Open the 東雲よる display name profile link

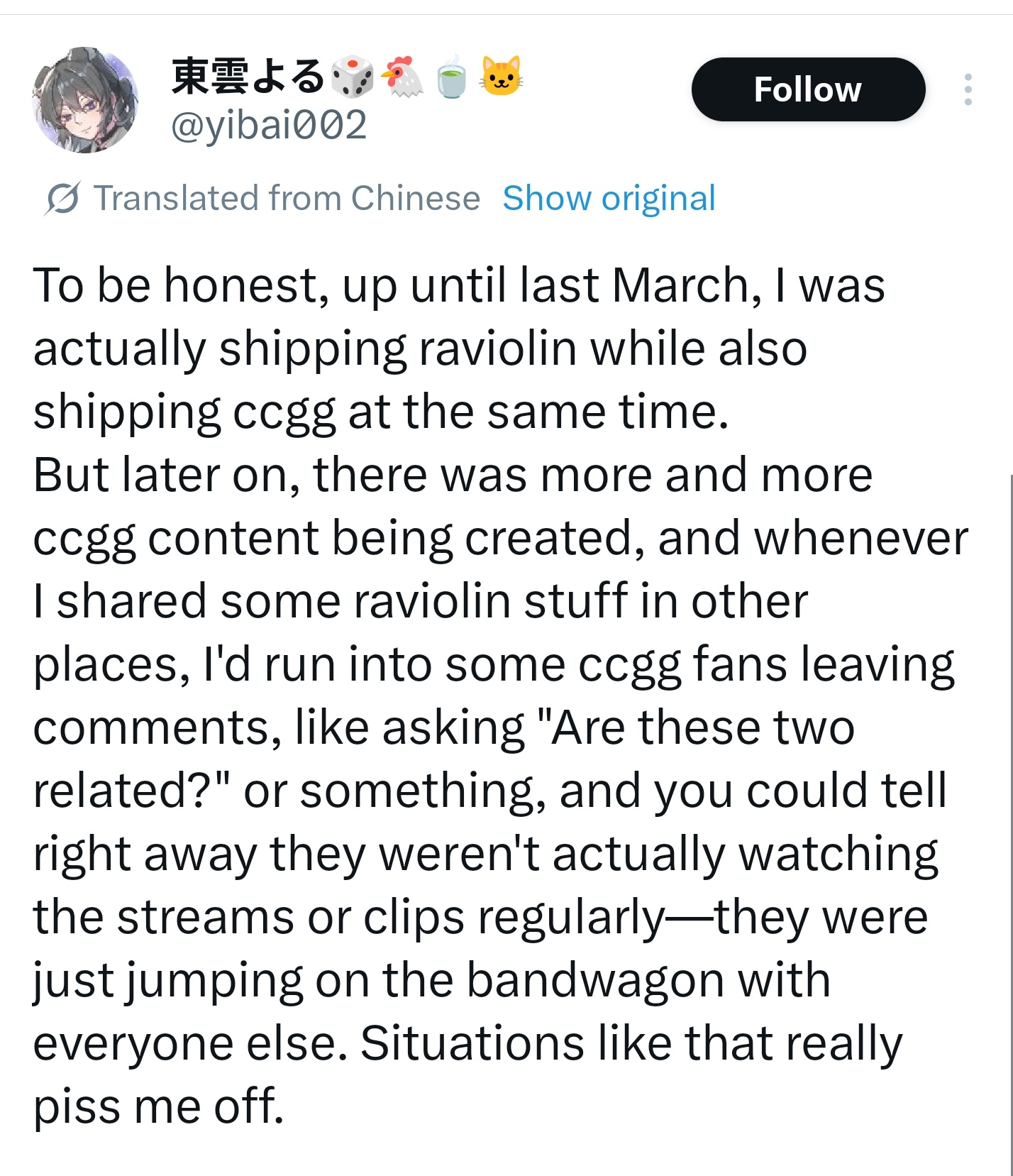click(248, 76)
